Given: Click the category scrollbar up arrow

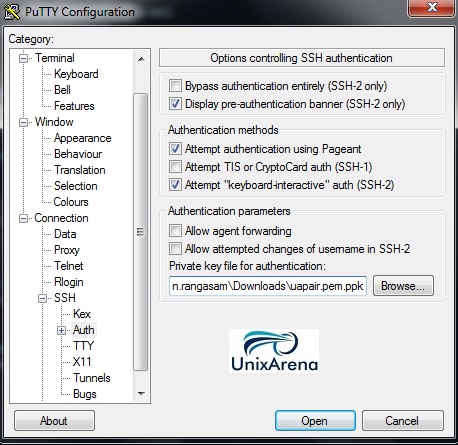Looking at the screenshot, I should [x=141, y=59].
